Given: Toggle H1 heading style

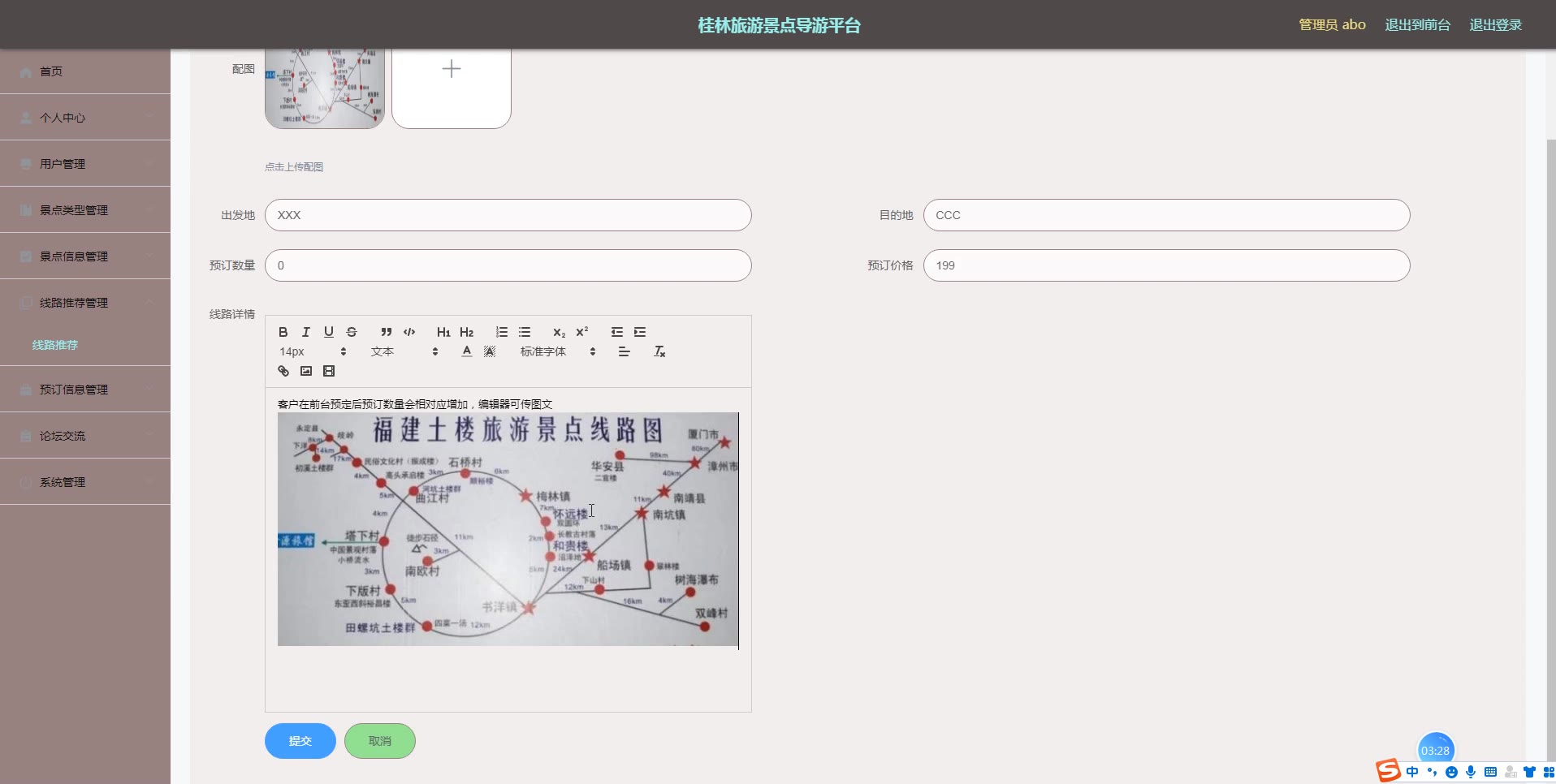Looking at the screenshot, I should 443,332.
